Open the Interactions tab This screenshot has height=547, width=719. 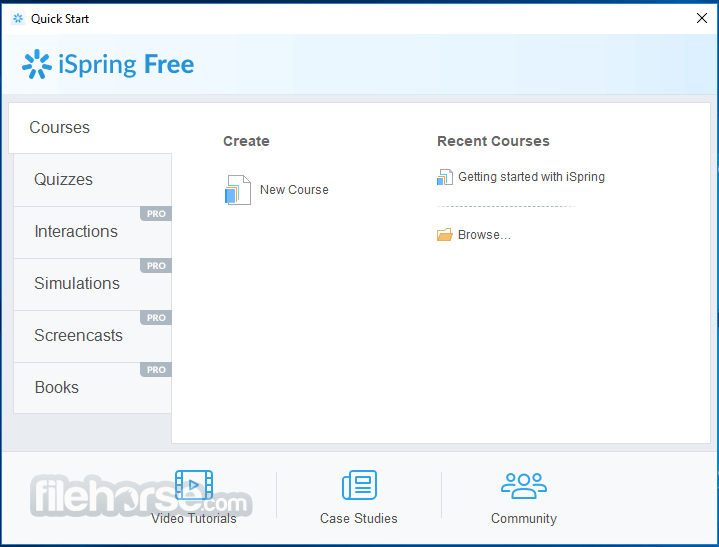[x=93, y=232]
